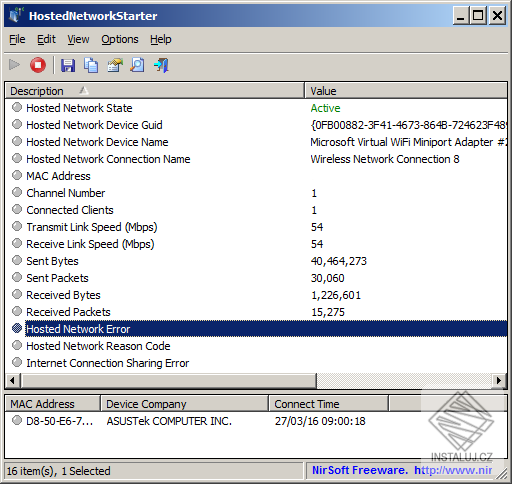The width and height of the screenshot is (512, 484).
Task: Click the Microsoft Virtual WiFi Miniport Adapter value
Action: click(408, 142)
